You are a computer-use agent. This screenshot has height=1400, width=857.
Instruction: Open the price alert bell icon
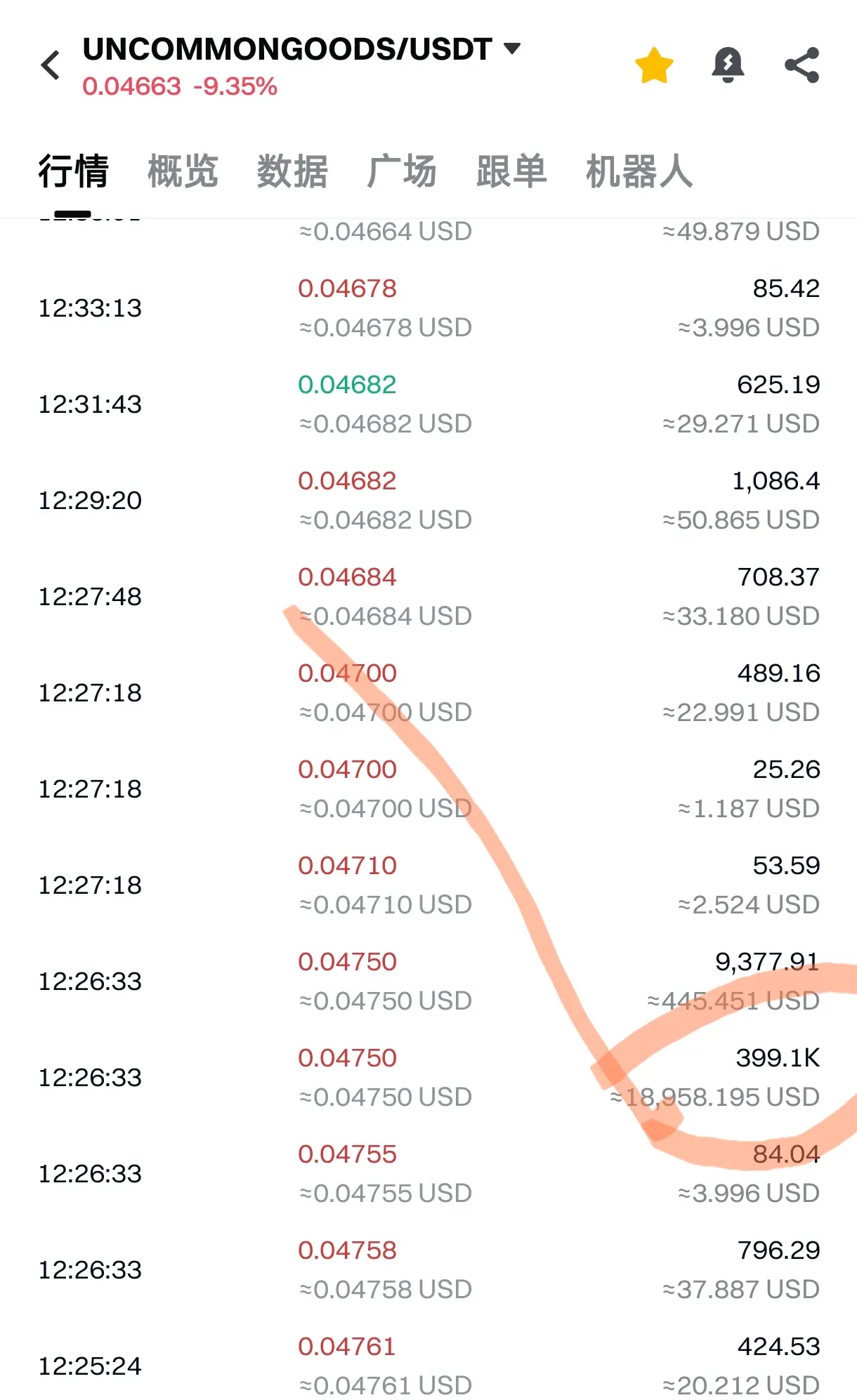tap(728, 65)
